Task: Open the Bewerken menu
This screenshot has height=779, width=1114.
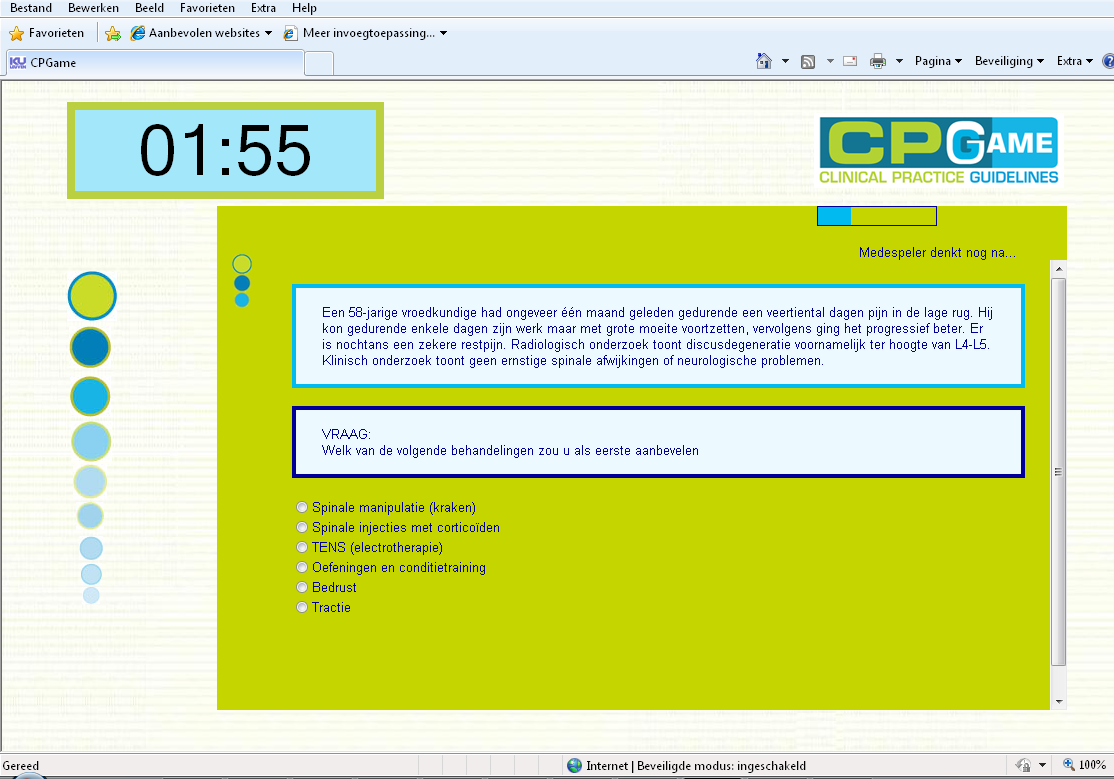Action: [x=93, y=8]
